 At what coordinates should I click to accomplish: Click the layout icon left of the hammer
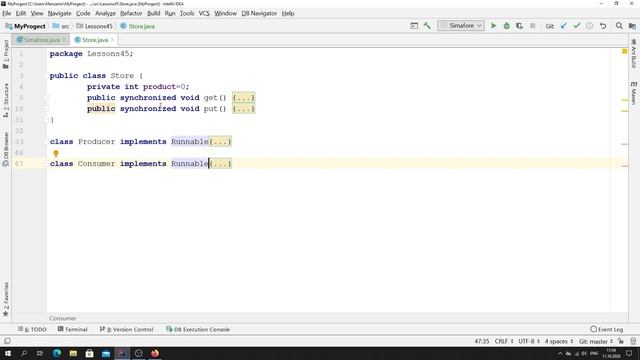pyautogui.click(x=414, y=26)
